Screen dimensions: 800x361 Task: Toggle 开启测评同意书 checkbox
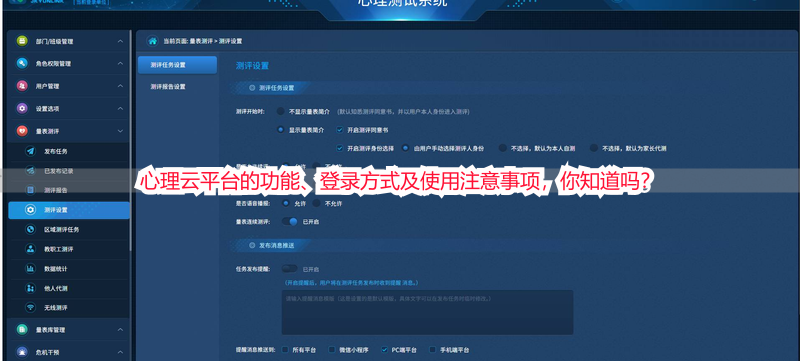click(340, 130)
